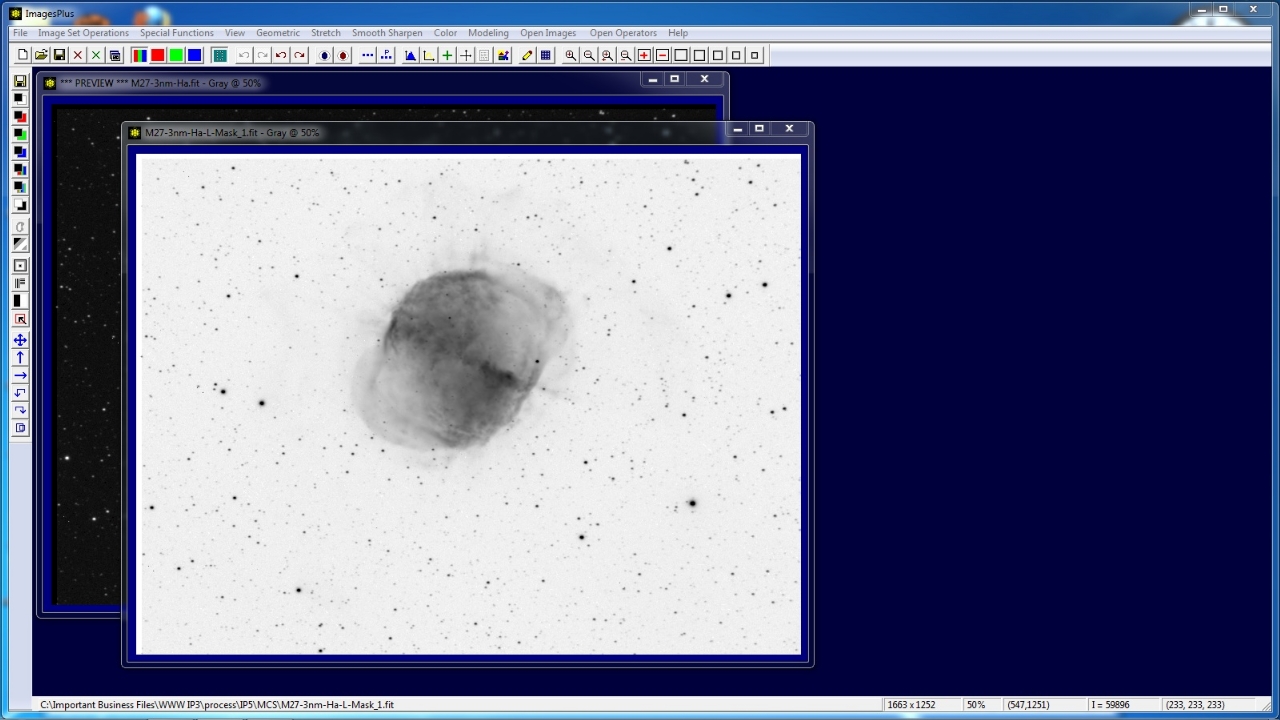1280x720 pixels.
Task: Open the Color menu
Action: pos(446,33)
